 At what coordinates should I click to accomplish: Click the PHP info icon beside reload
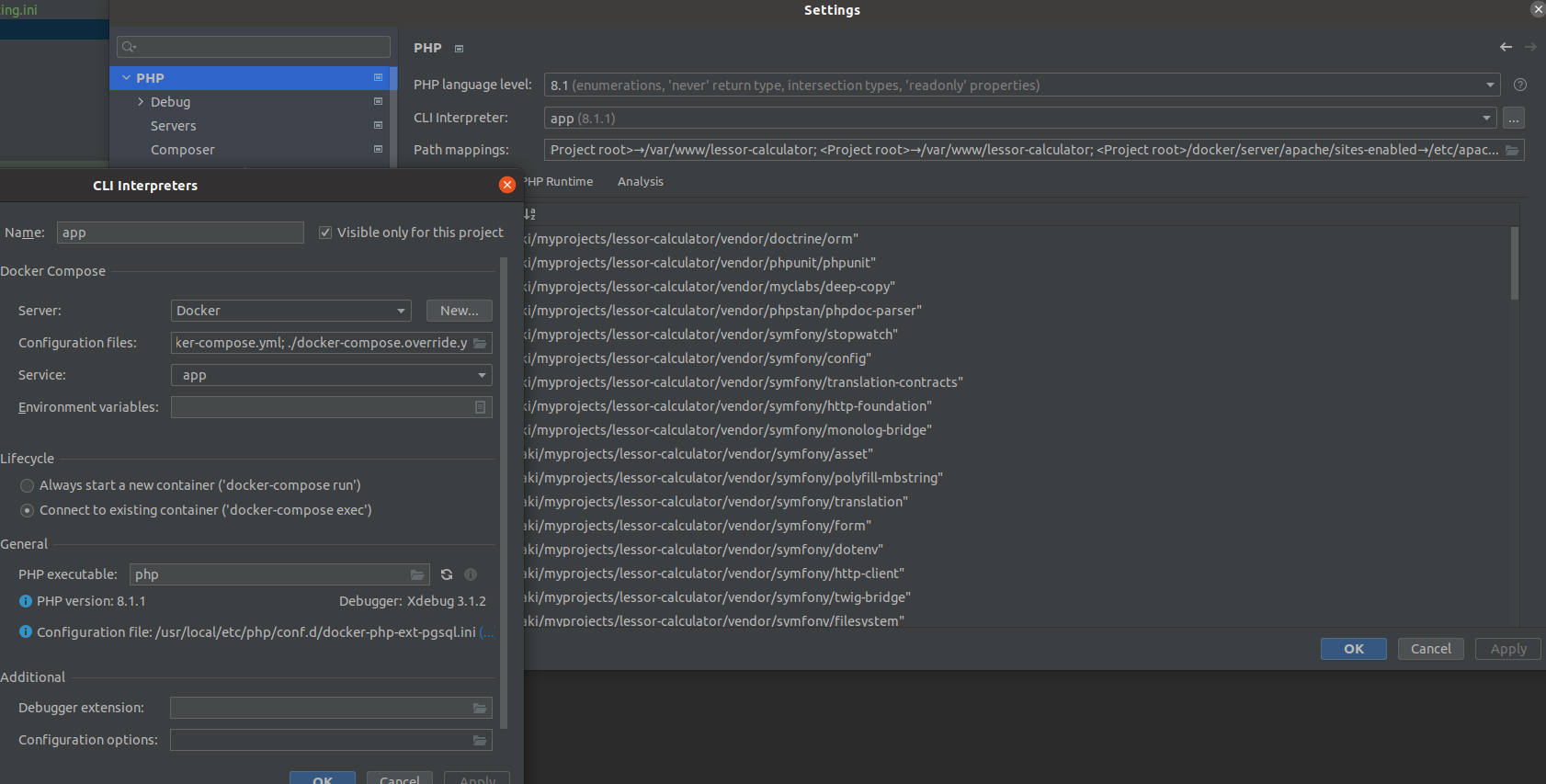click(471, 574)
